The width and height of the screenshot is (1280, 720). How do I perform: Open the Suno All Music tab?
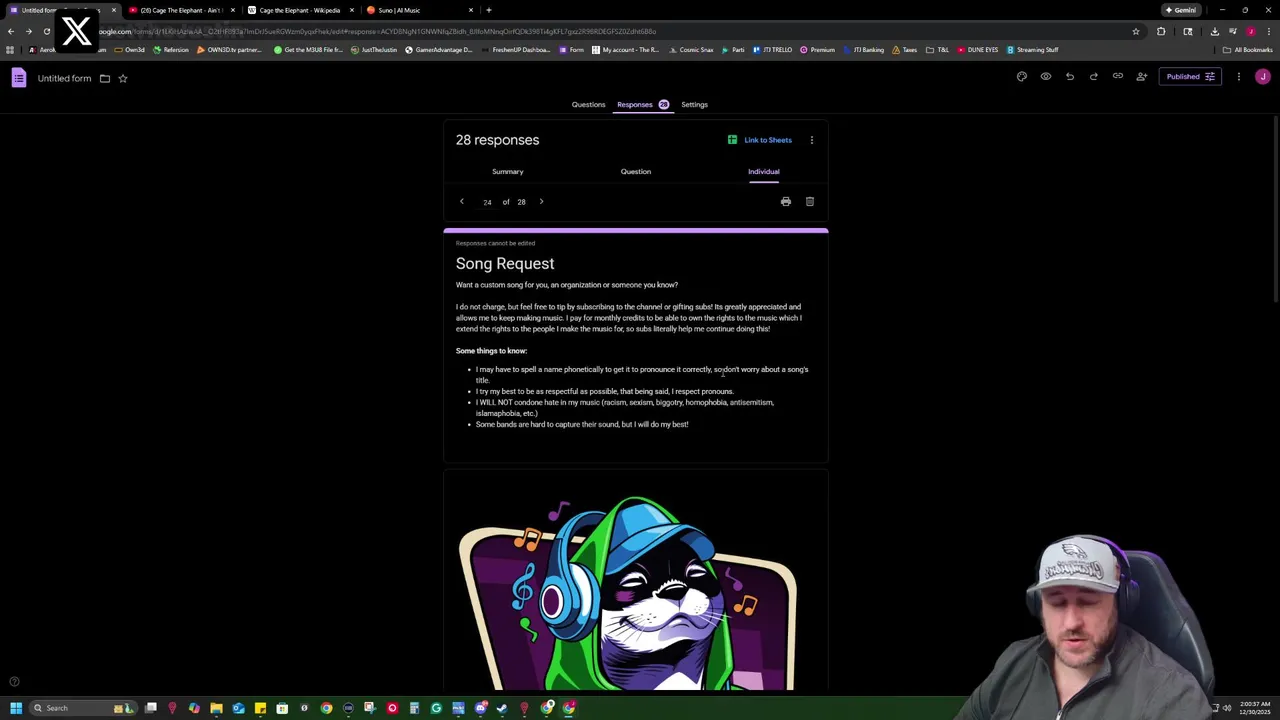[419, 10]
